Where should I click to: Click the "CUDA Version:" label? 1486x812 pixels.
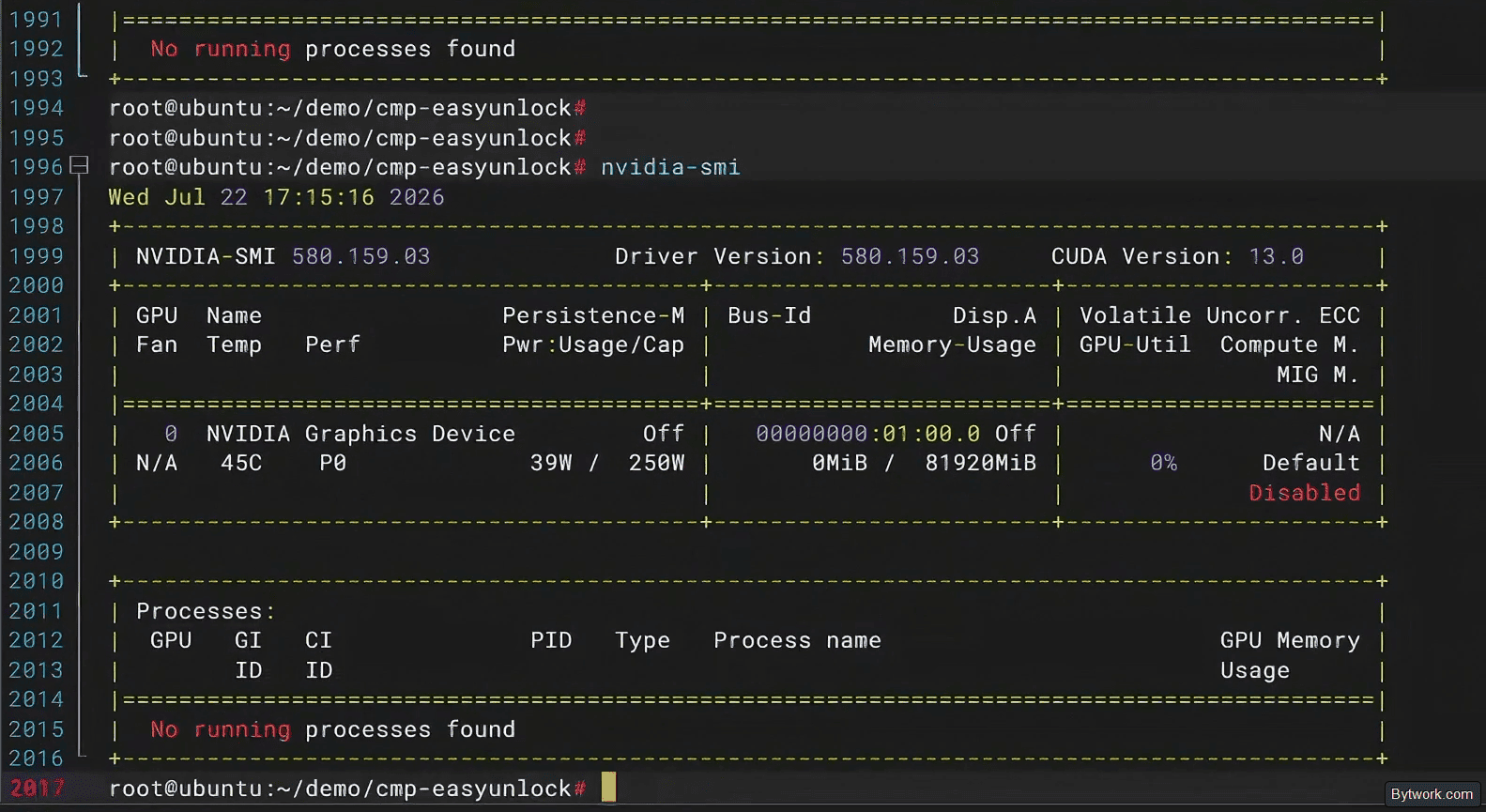point(1142,256)
